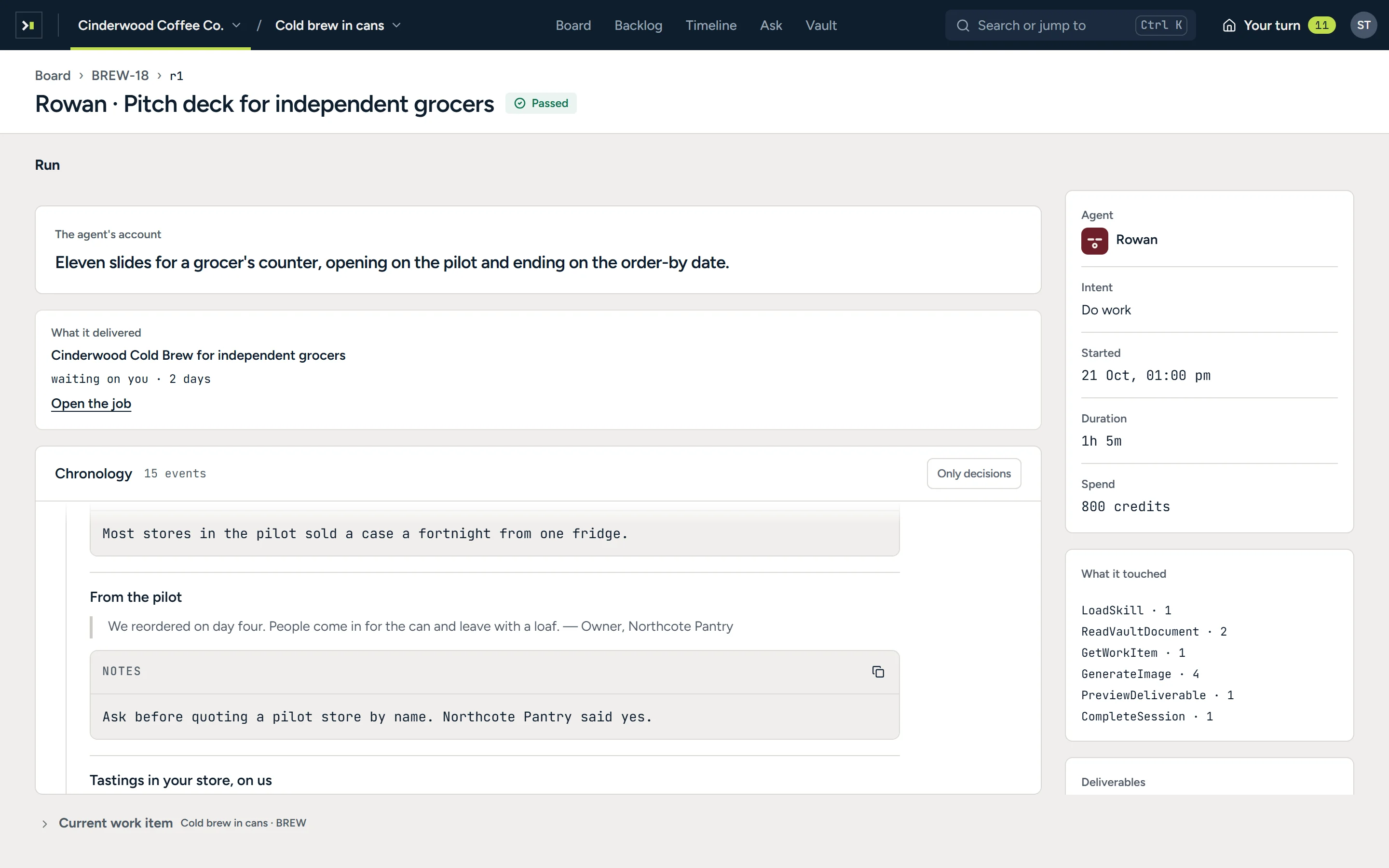The height and width of the screenshot is (868, 1389).
Task: Open the job link
Action: point(91,404)
